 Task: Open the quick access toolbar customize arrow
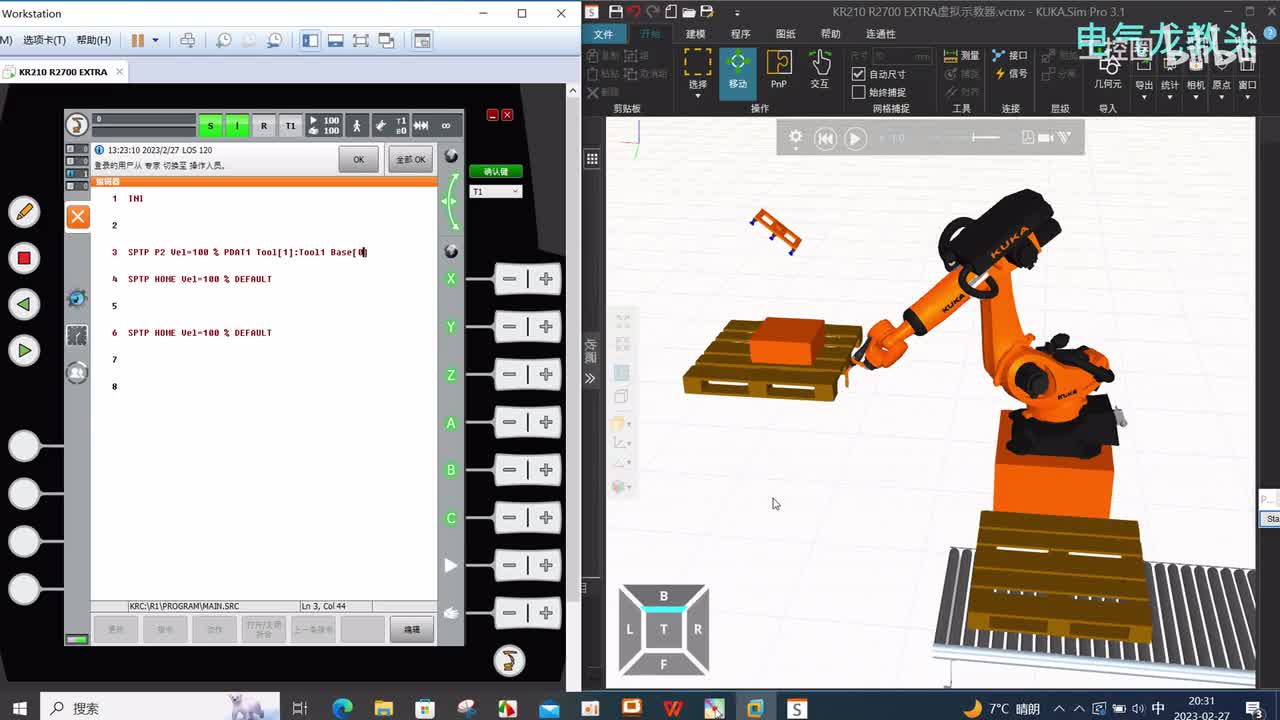pyautogui.click(x=737, y=13)
